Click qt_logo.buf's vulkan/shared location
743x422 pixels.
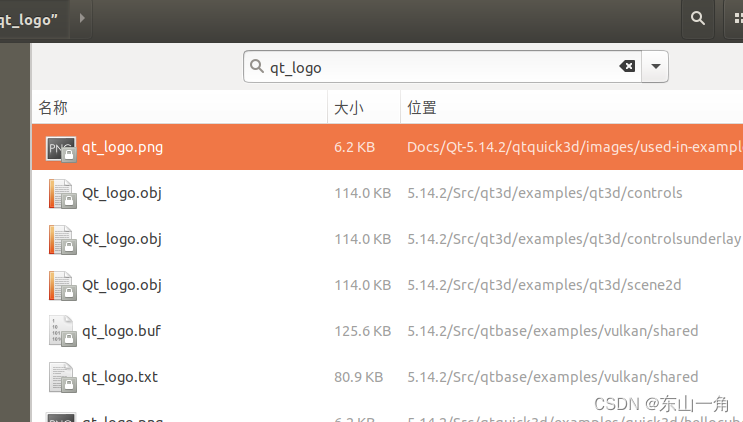pos(553,331)
